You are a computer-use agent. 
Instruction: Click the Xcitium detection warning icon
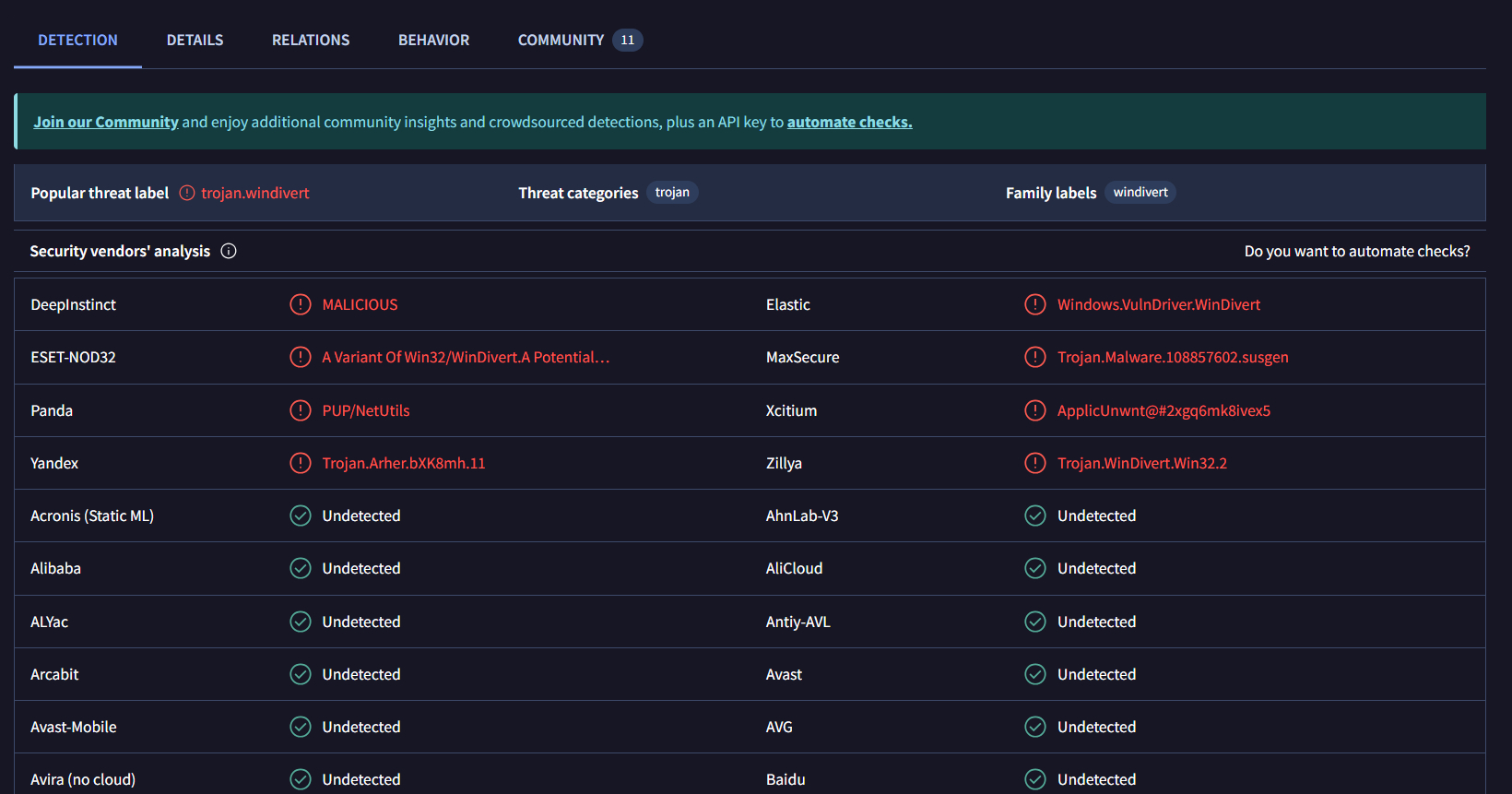[1035, 410]
